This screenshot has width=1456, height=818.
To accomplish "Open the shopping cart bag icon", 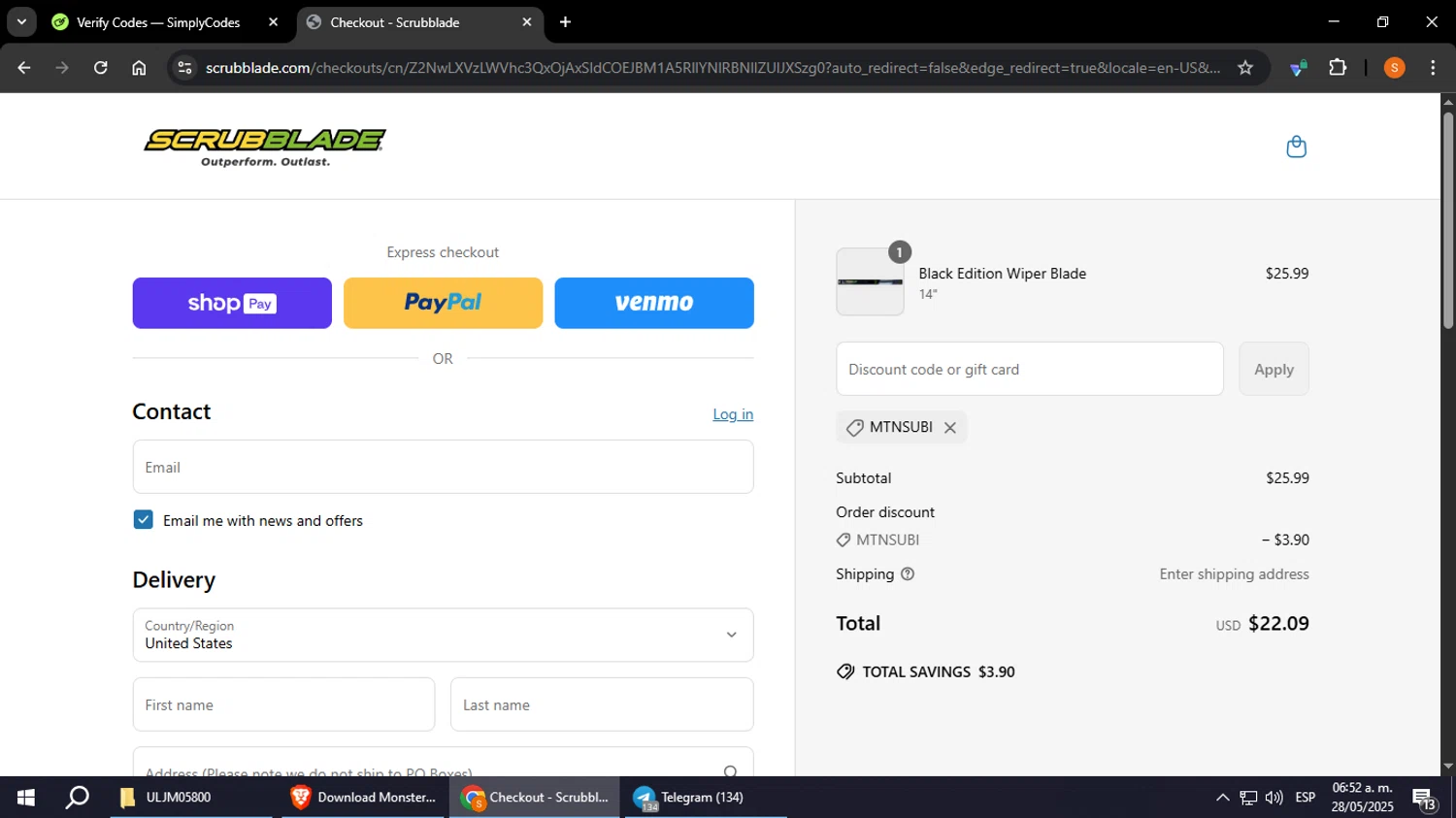I will [x=1296, y=147].
